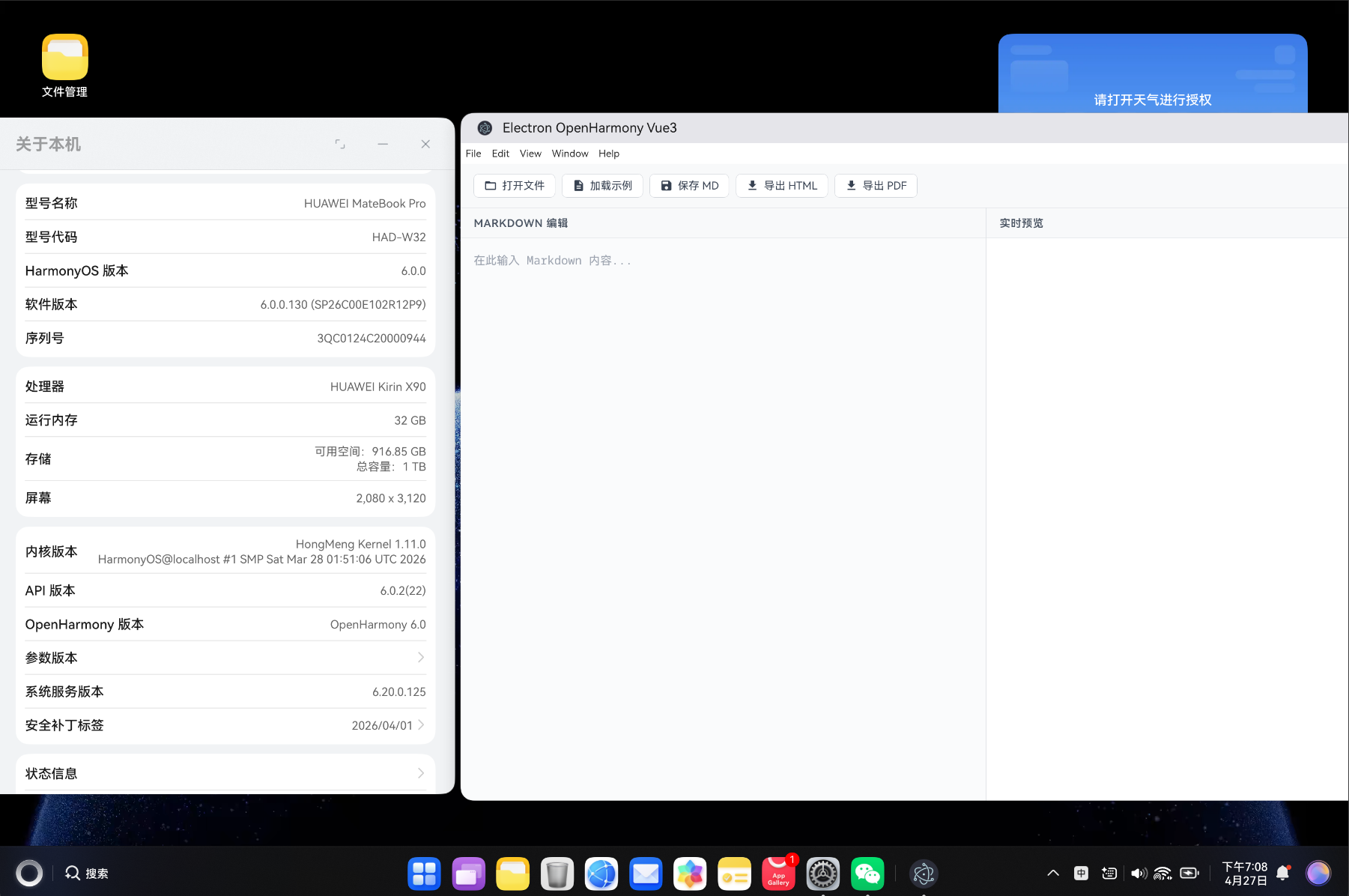
Task: Click the Electron app icon in title bar
Action: 485,128
